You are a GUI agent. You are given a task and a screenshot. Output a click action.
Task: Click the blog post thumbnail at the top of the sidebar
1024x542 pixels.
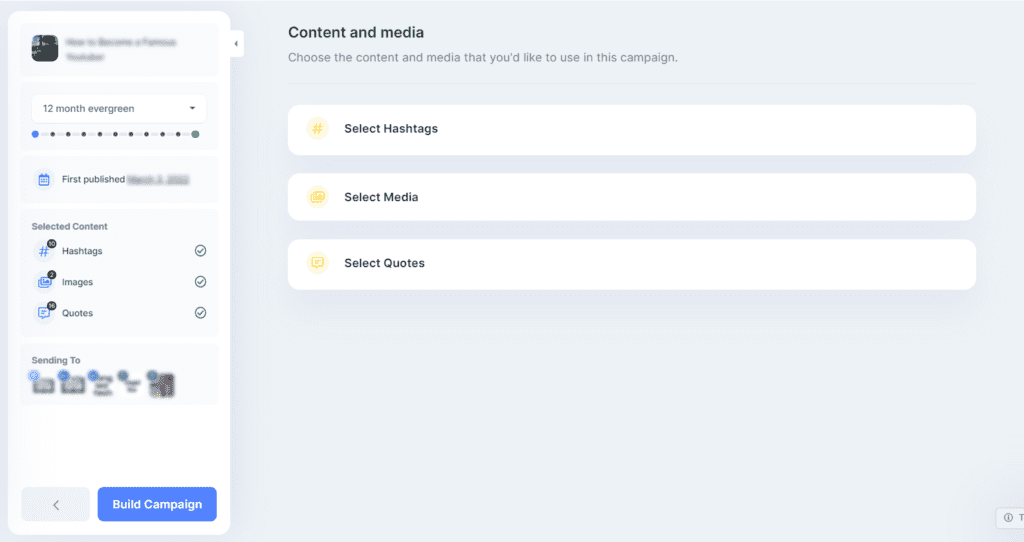[x=45, y=49]
